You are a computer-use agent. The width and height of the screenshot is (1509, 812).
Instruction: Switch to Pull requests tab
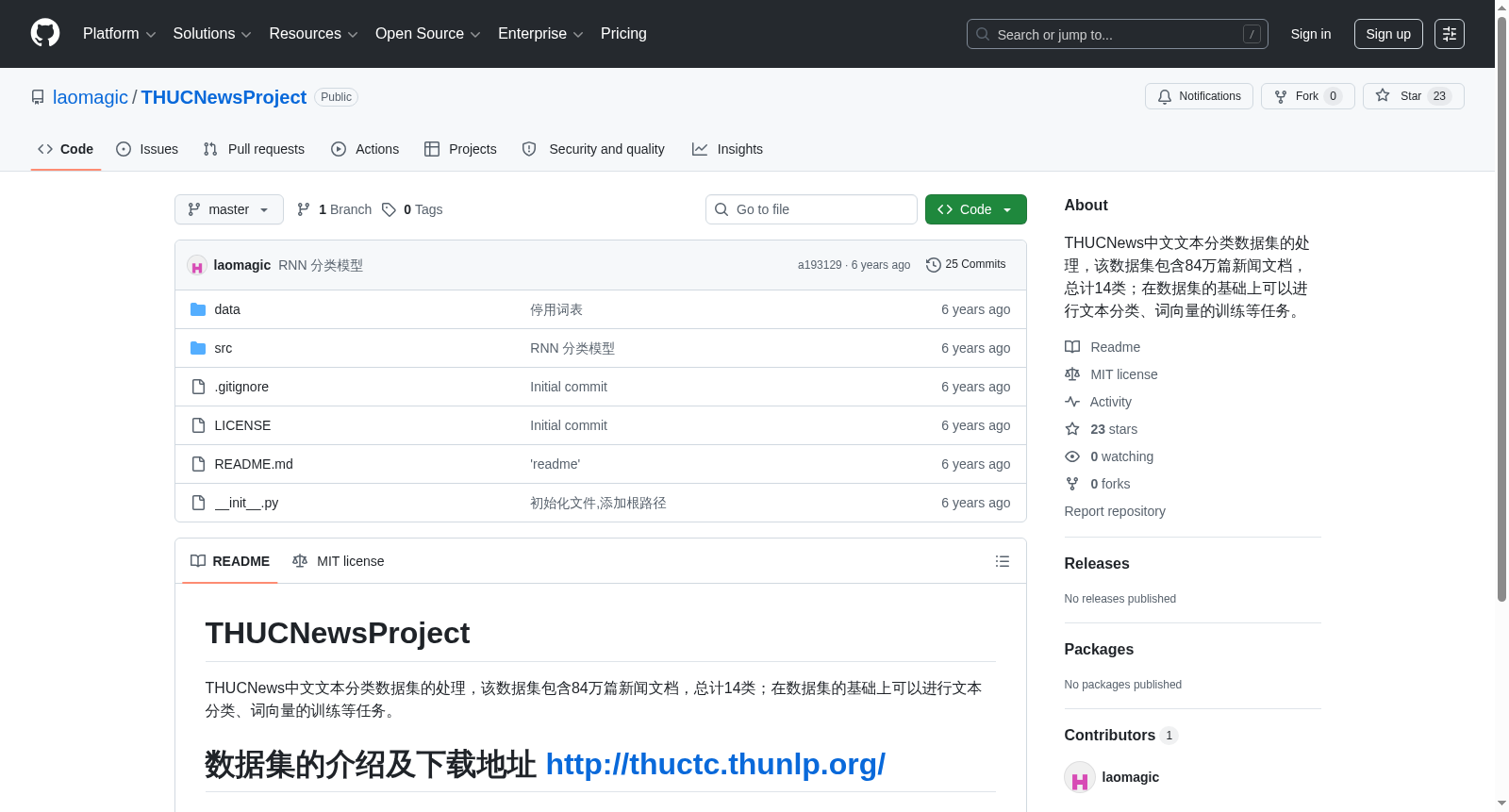(254, 149)
